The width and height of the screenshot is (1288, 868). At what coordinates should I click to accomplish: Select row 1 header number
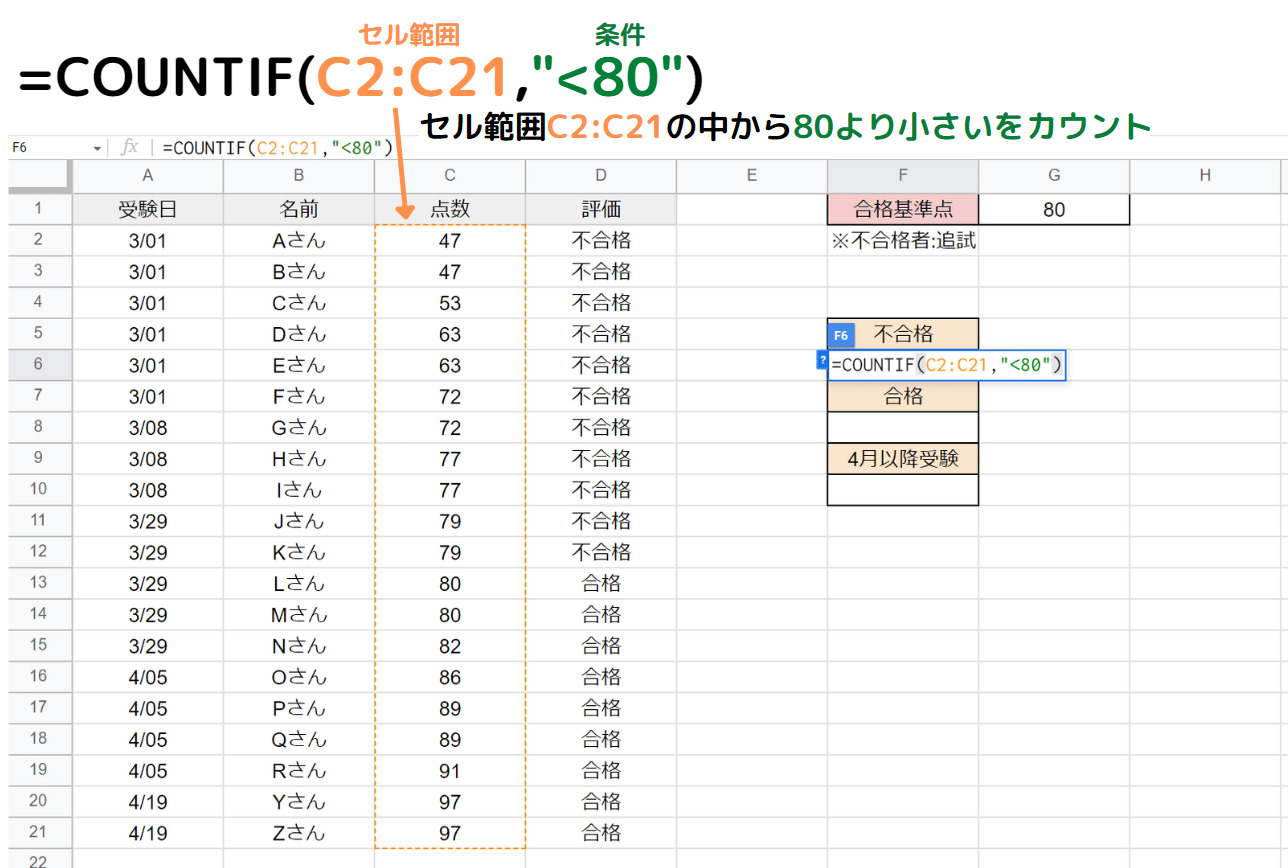(38, 208)
